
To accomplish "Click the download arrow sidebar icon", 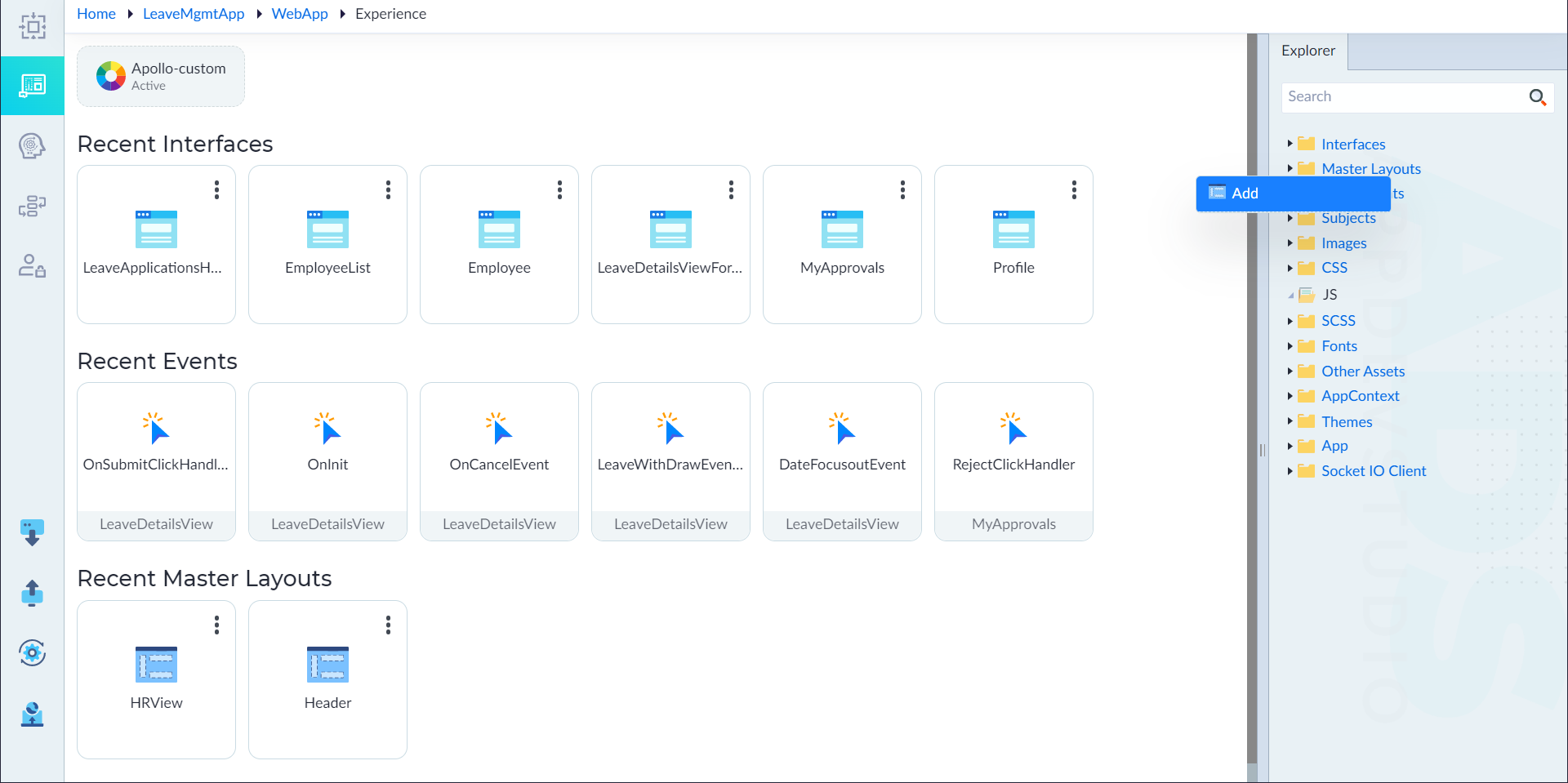I will 32,532.
